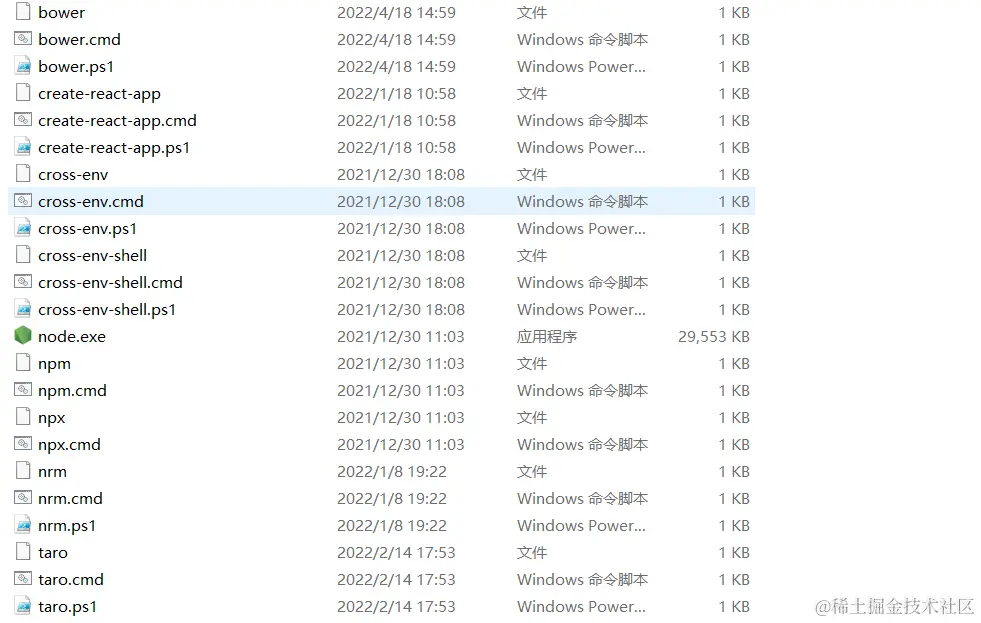
Task: Click the cross-env-shell.ps1 PowerShell icon
Action: pyautogui.click(x=23, y=309)
